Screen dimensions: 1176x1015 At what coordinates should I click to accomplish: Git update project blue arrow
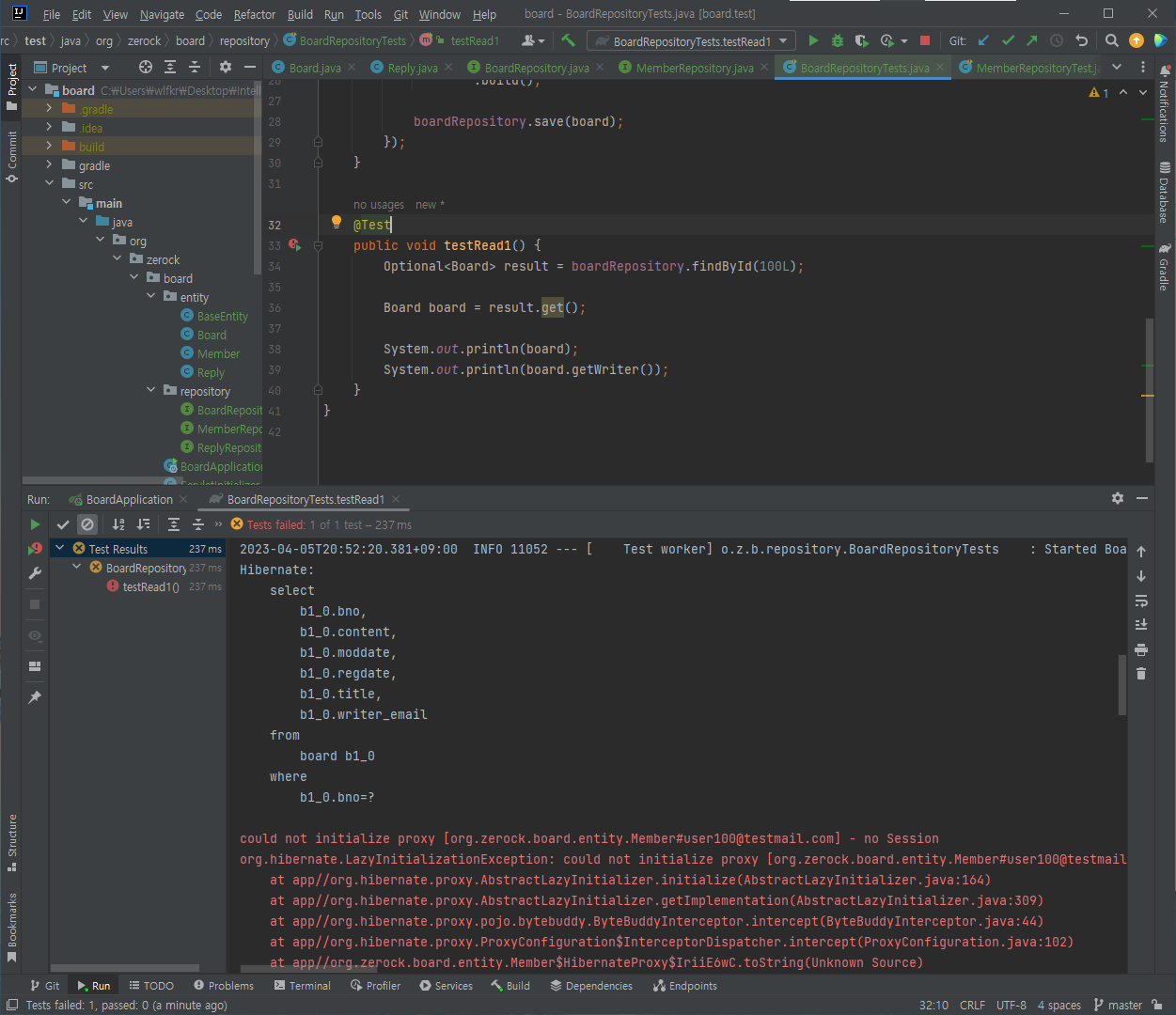click(983, 40)
